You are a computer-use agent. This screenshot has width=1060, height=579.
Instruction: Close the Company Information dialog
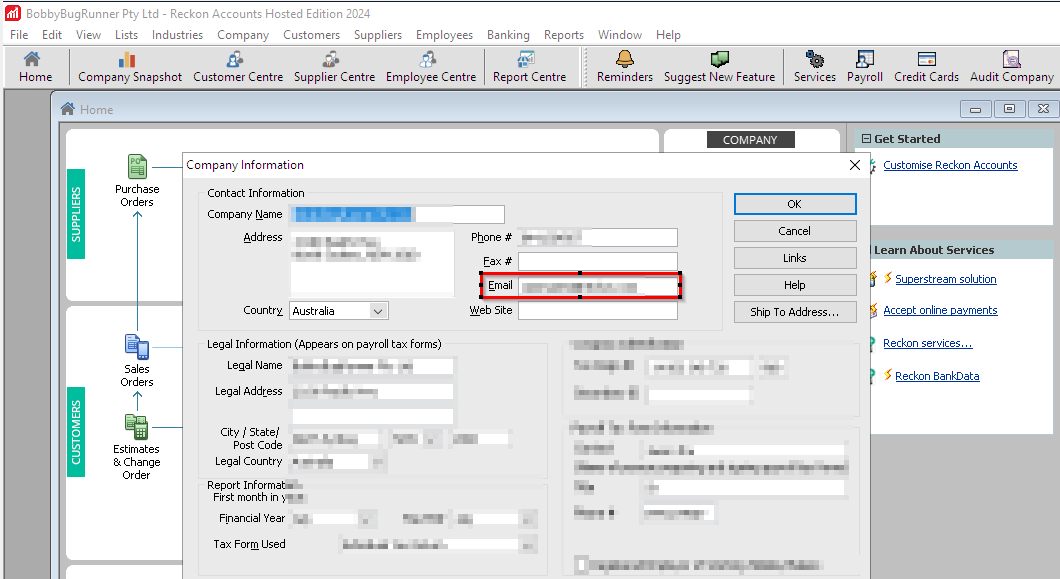pos(854,165)
